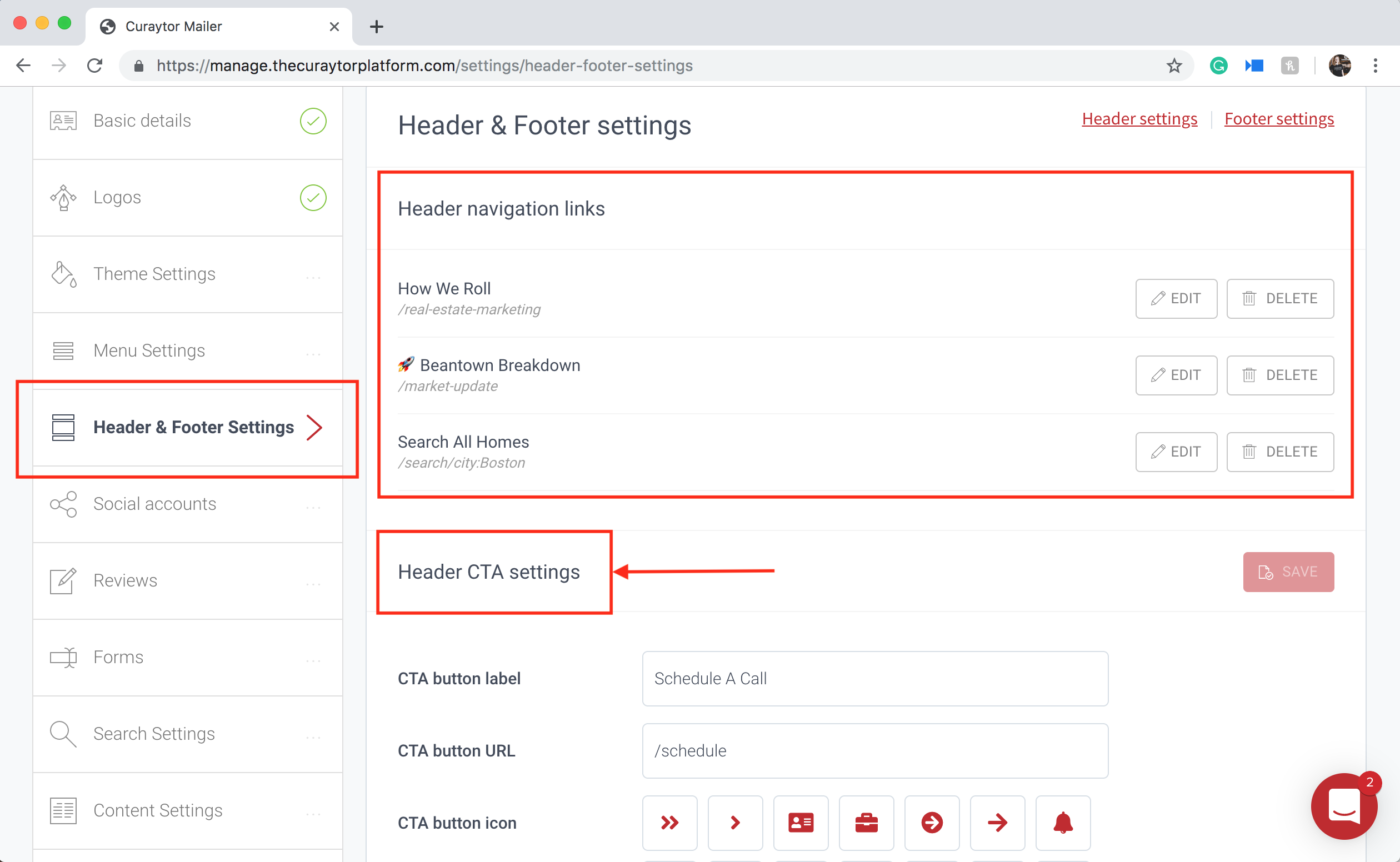Edit the How We Roll link
This screenshot has width=1400, height=862.
(x=1176, y=298)
